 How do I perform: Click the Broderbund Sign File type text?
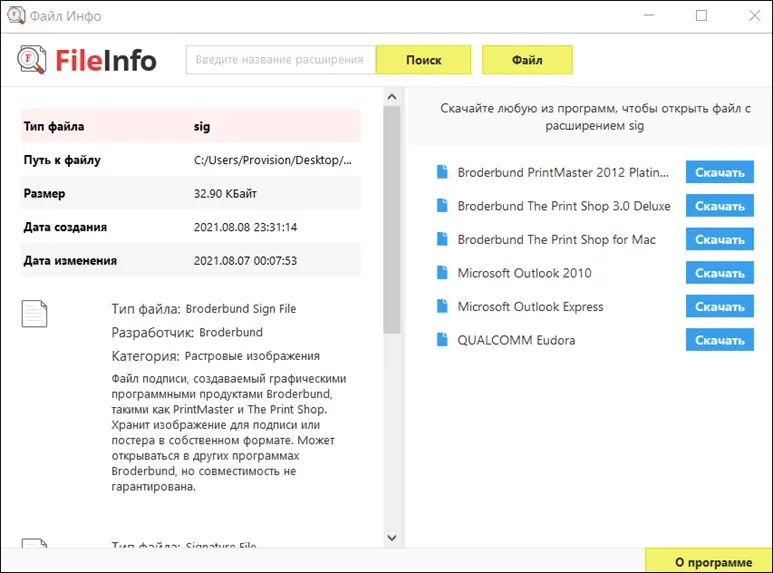coord(241,309)
